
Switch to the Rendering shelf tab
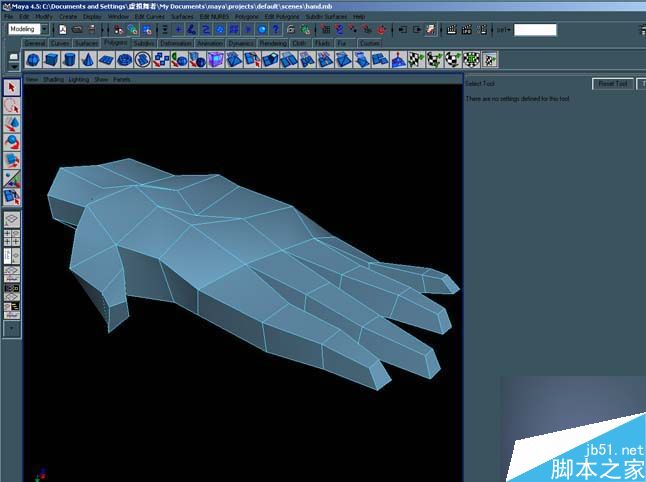click(273, 43)
